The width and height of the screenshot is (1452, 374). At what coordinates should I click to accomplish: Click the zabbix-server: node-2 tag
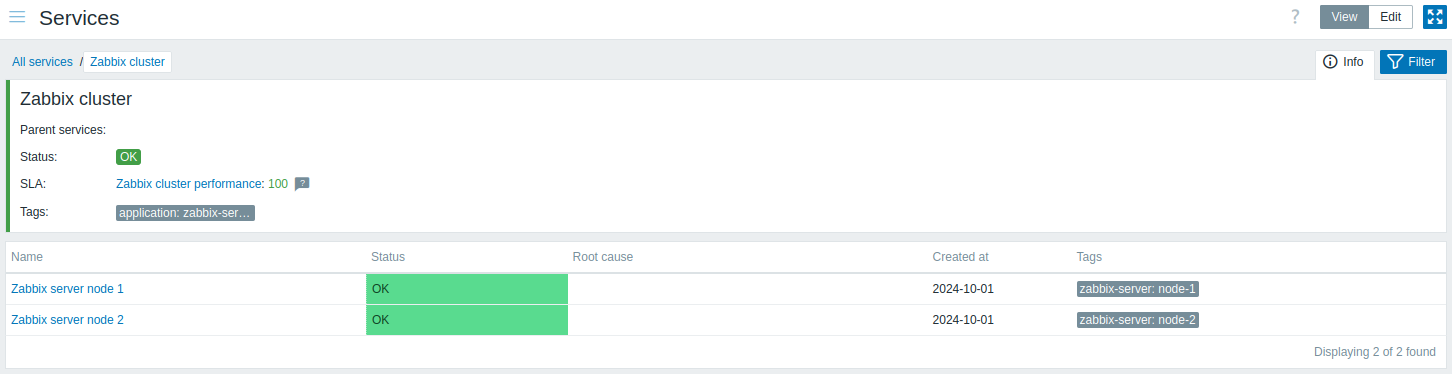1137,320
